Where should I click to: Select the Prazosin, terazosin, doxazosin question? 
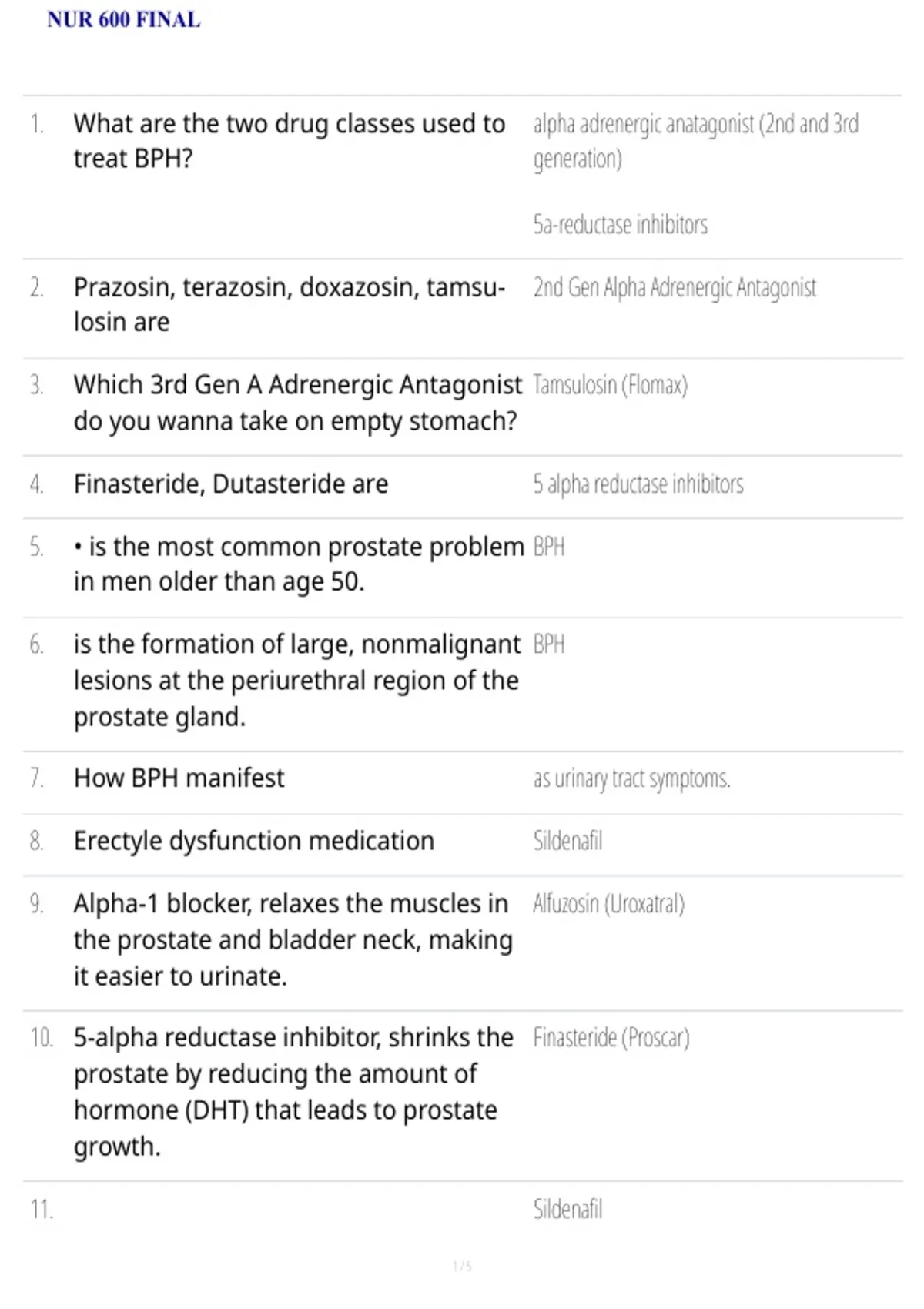coord(290,304)
